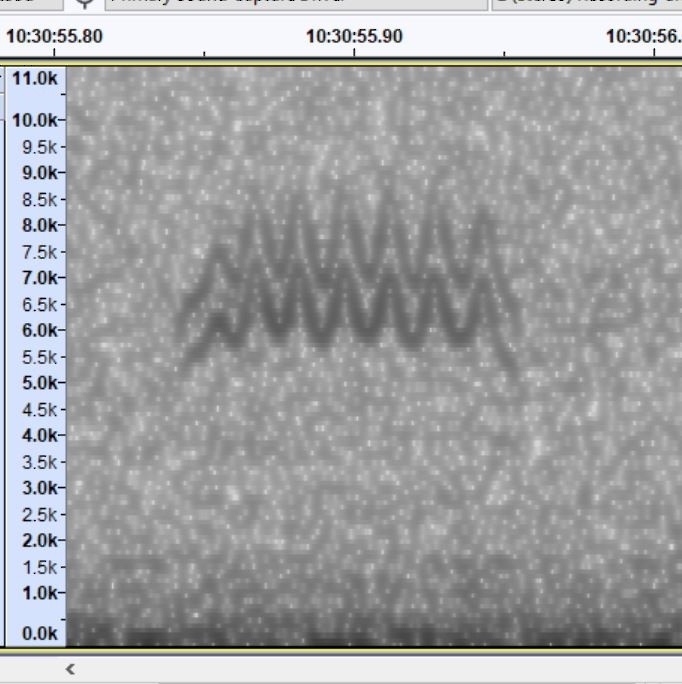682x684 pixels.
Task: Click timeline at the 10:30:55.90 mark
Action: [354, 37]
